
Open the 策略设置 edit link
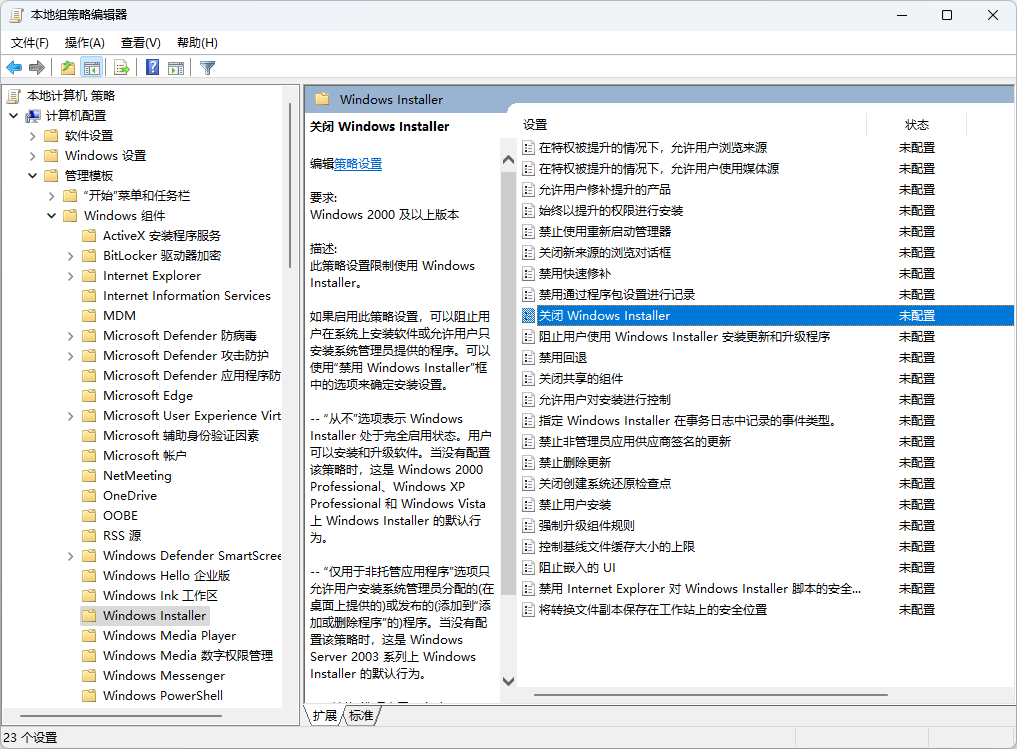(x=358, y=164)
